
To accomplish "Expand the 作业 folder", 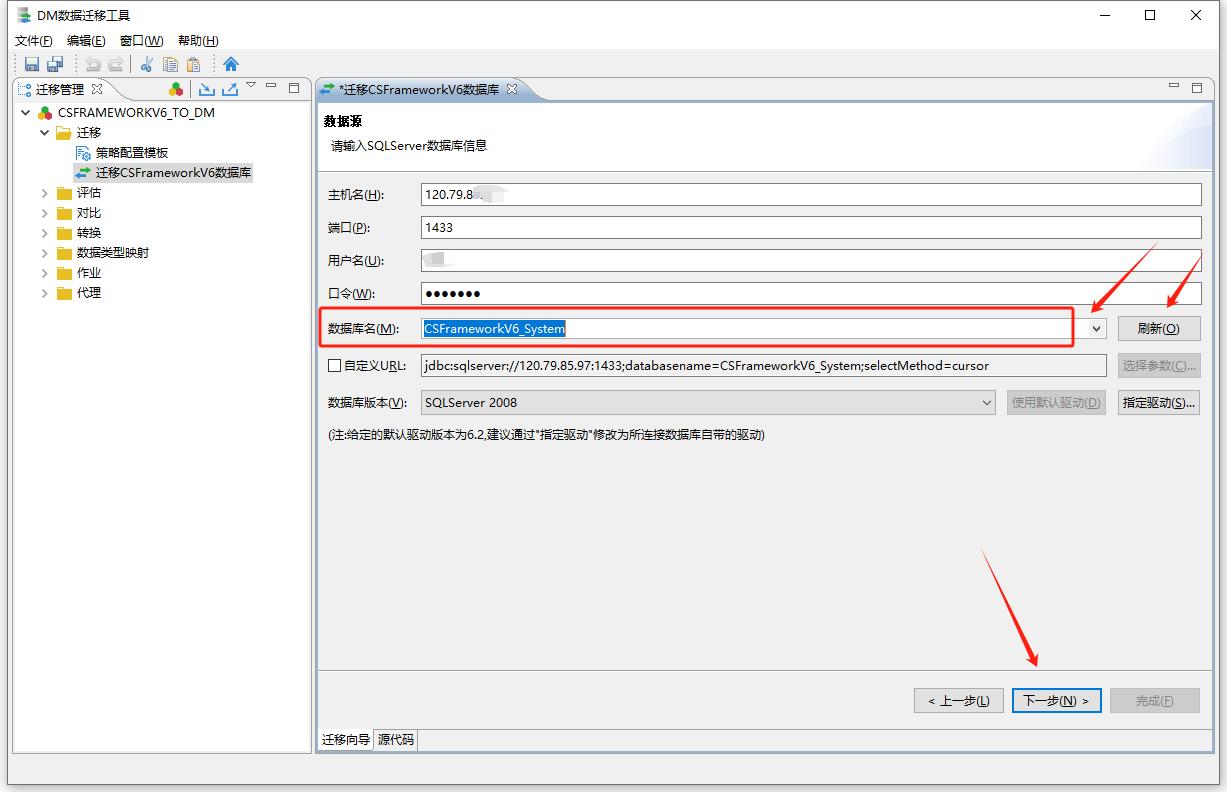I will (44, 273).
